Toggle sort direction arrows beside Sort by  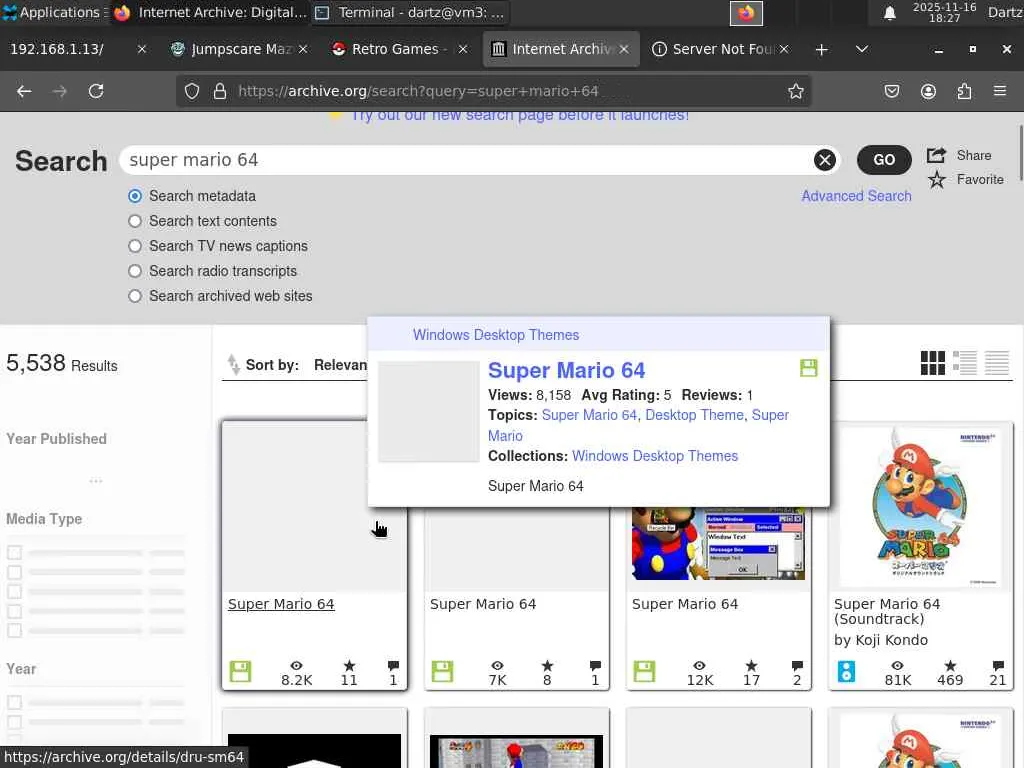coord(233,364)
